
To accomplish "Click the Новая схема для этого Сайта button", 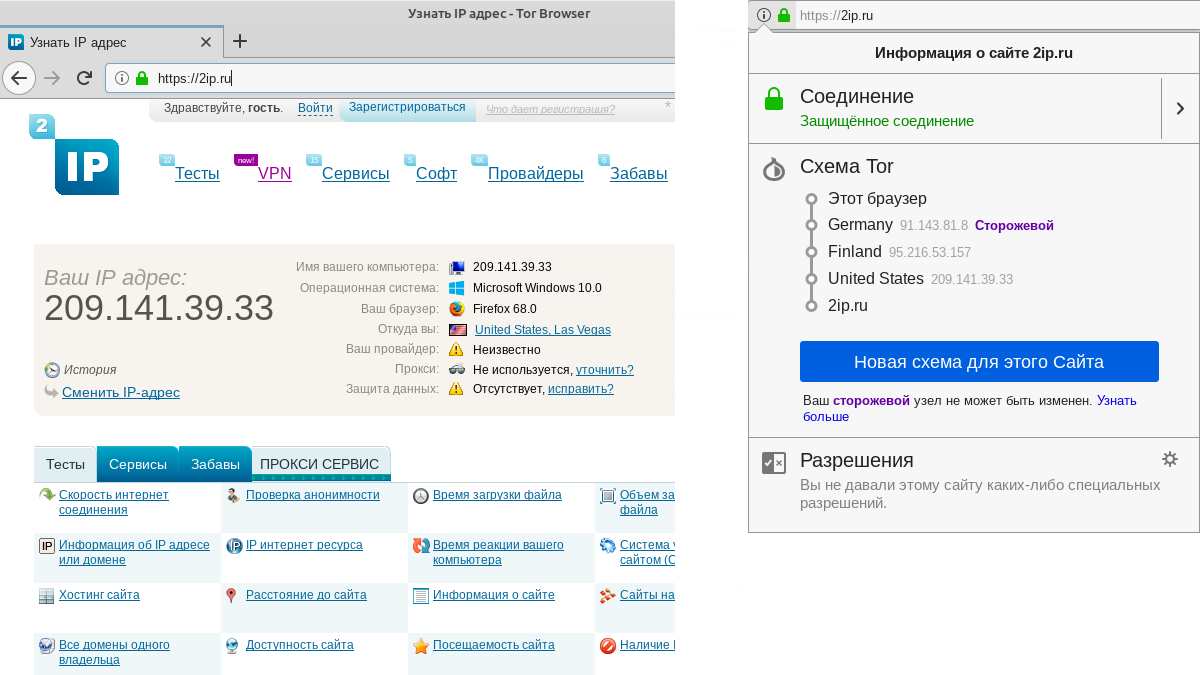I will 979,361.
